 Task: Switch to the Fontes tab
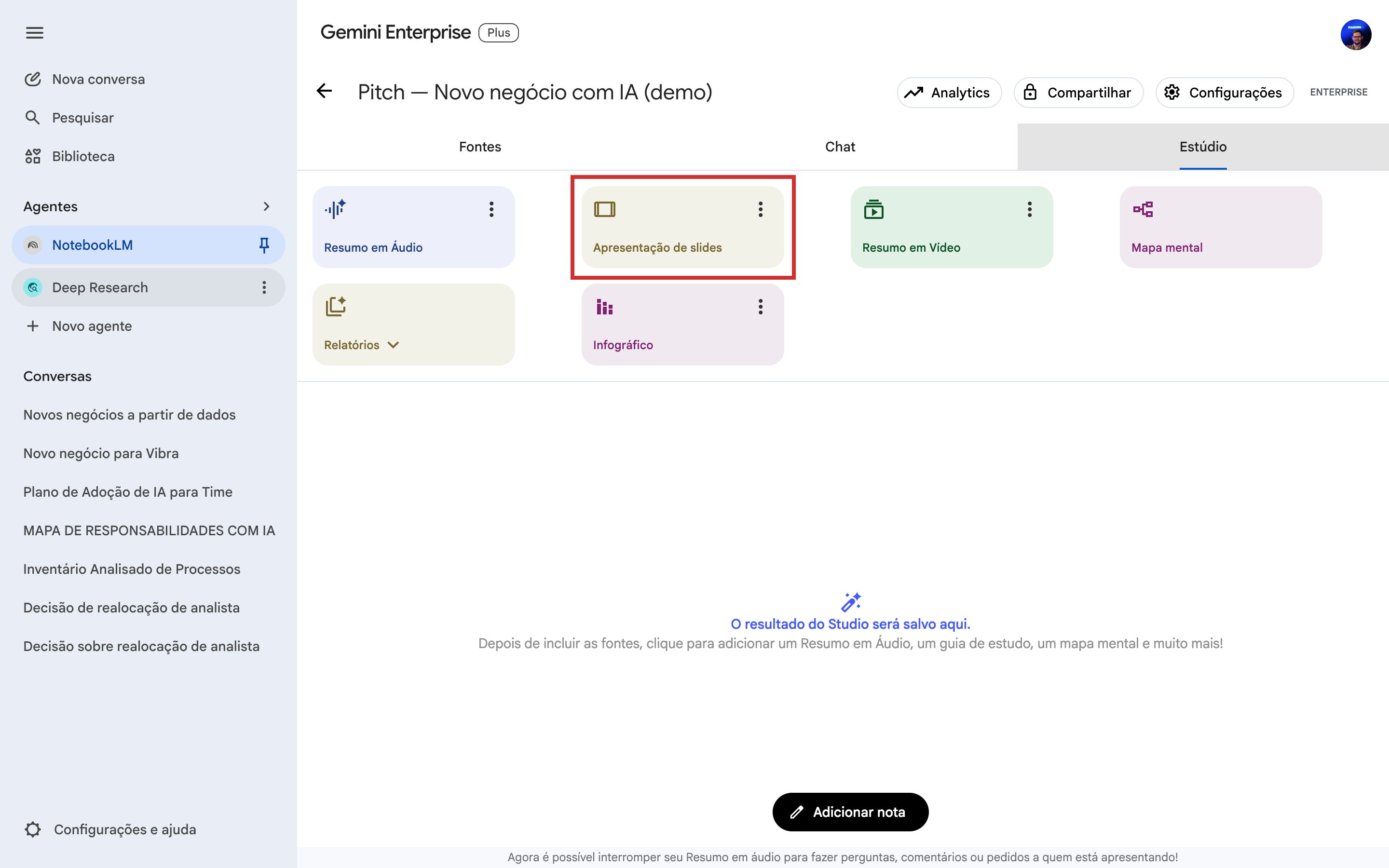point(480,147)
